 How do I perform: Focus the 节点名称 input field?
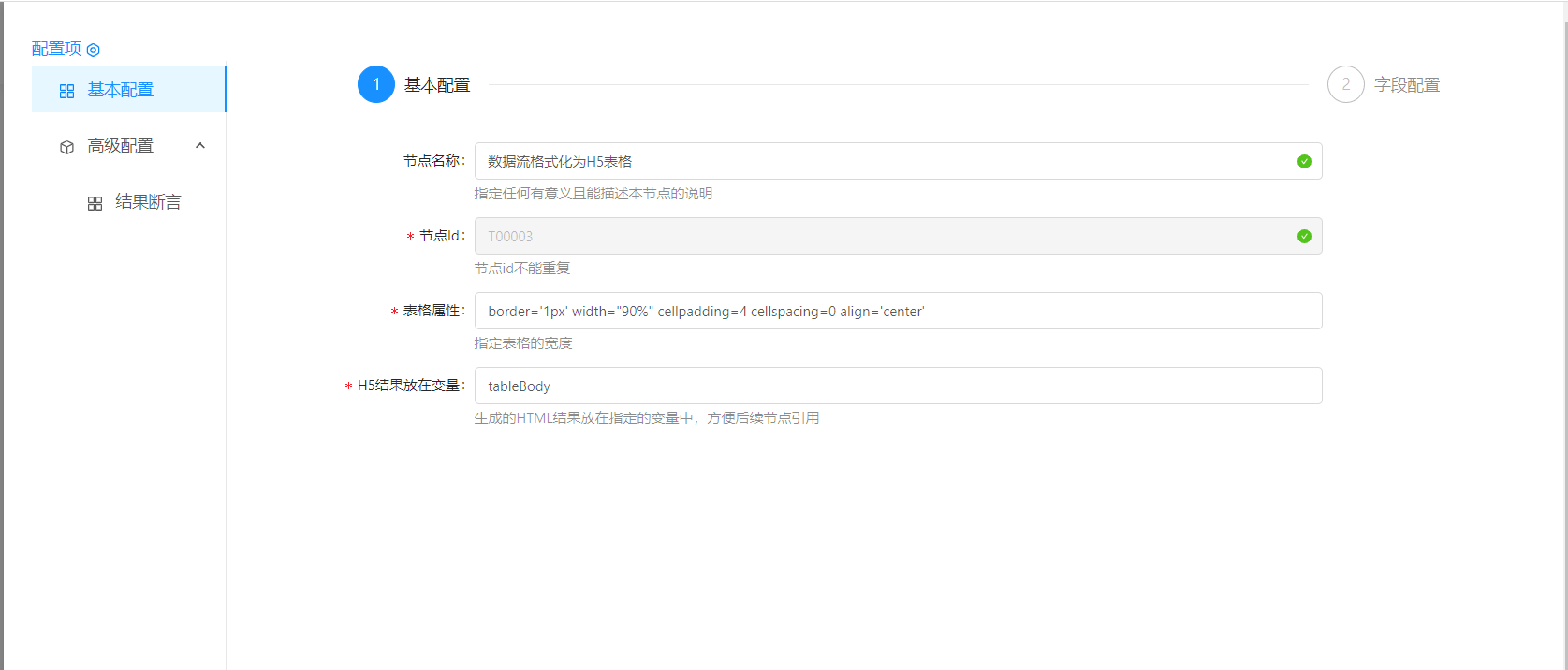point(880,161)
